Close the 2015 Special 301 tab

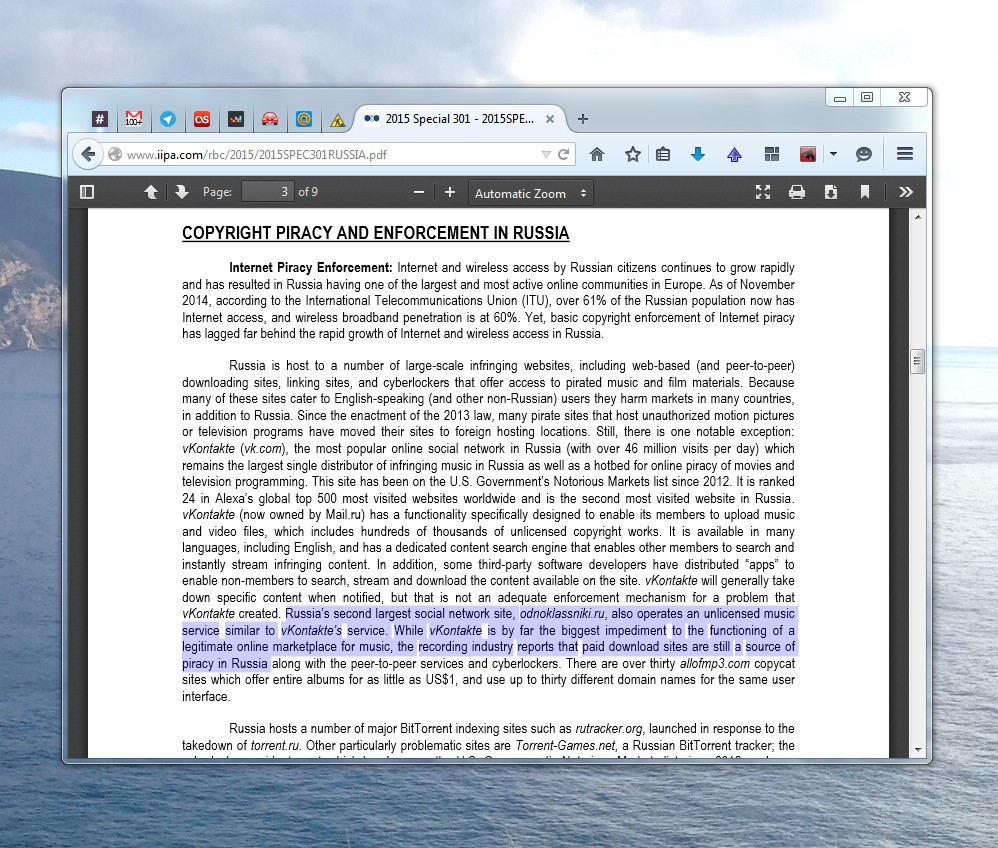[x=550, y=119]
